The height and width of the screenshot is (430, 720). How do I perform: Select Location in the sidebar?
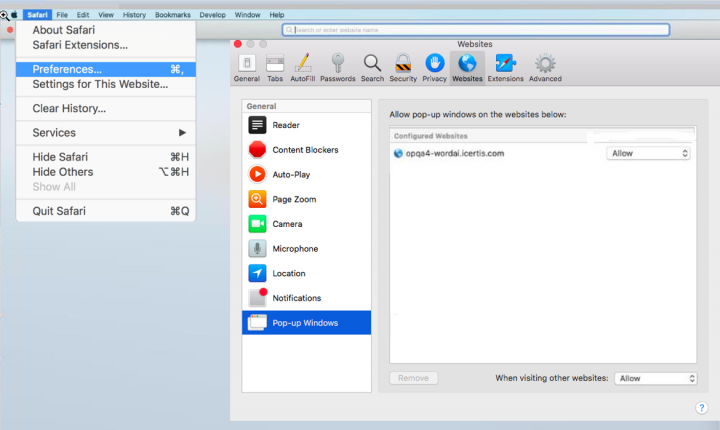(306, 273)
